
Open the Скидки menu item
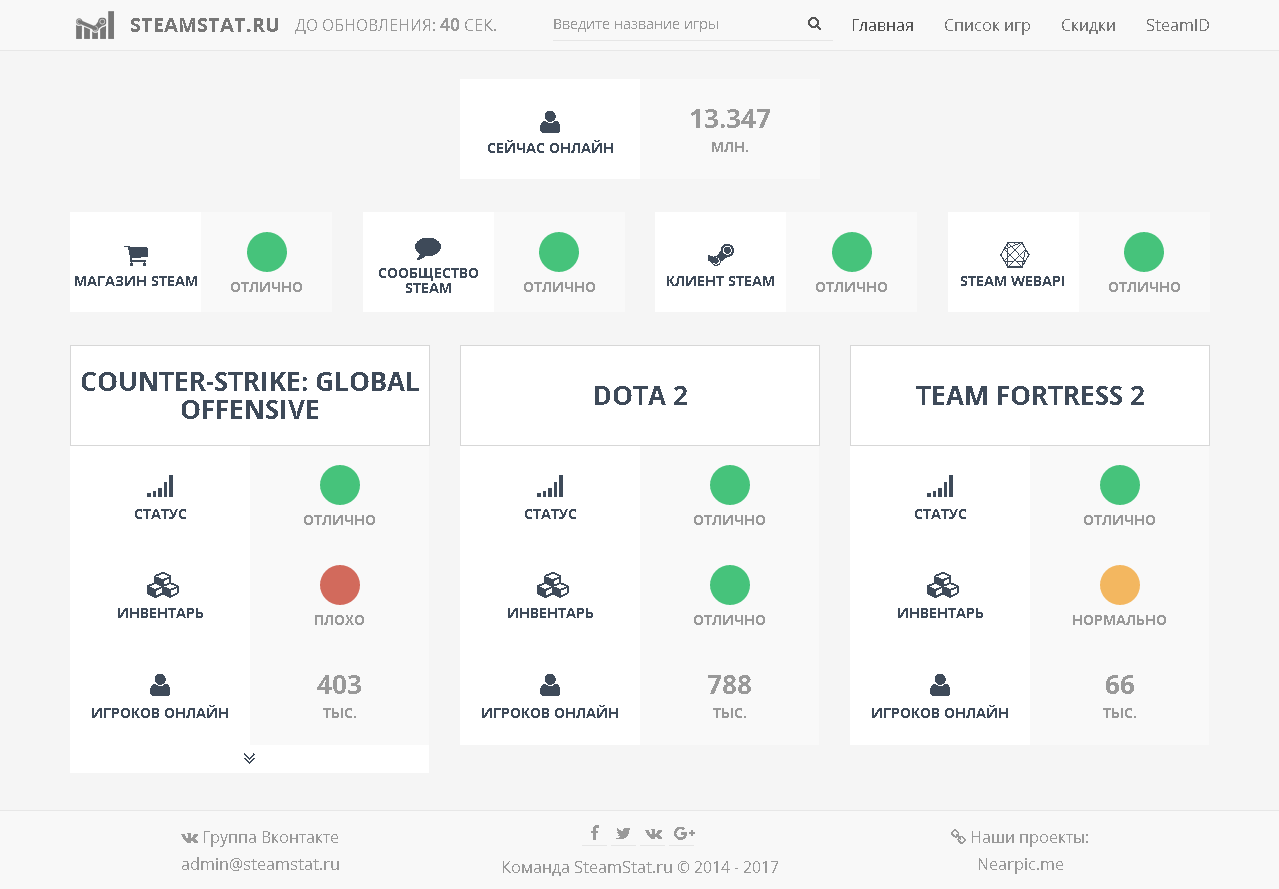[1088, 25]
